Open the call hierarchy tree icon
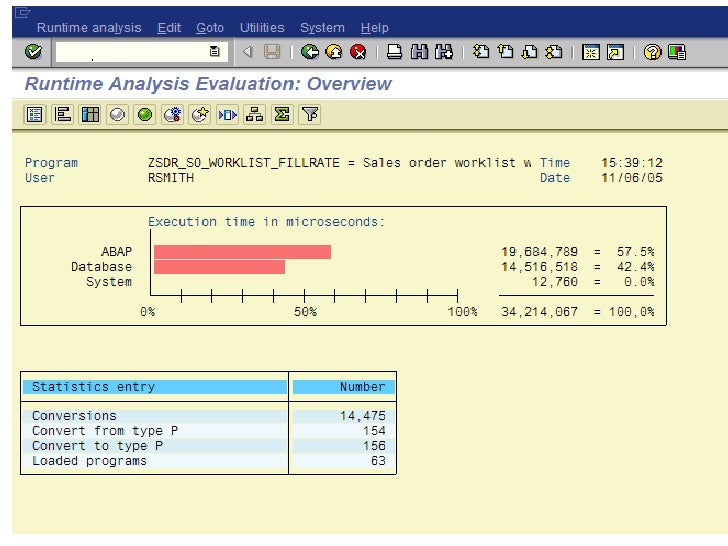This screenshot has width=728, height=546. point(254,114)
